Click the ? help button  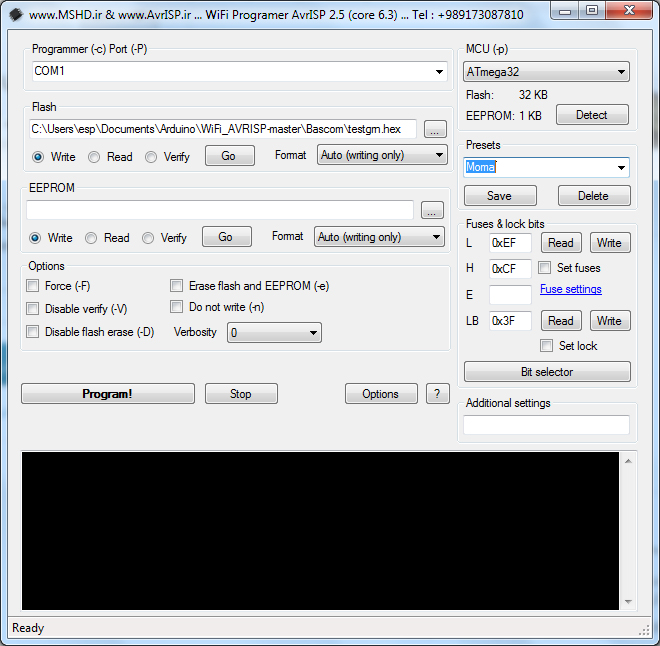tap(438, 393)
